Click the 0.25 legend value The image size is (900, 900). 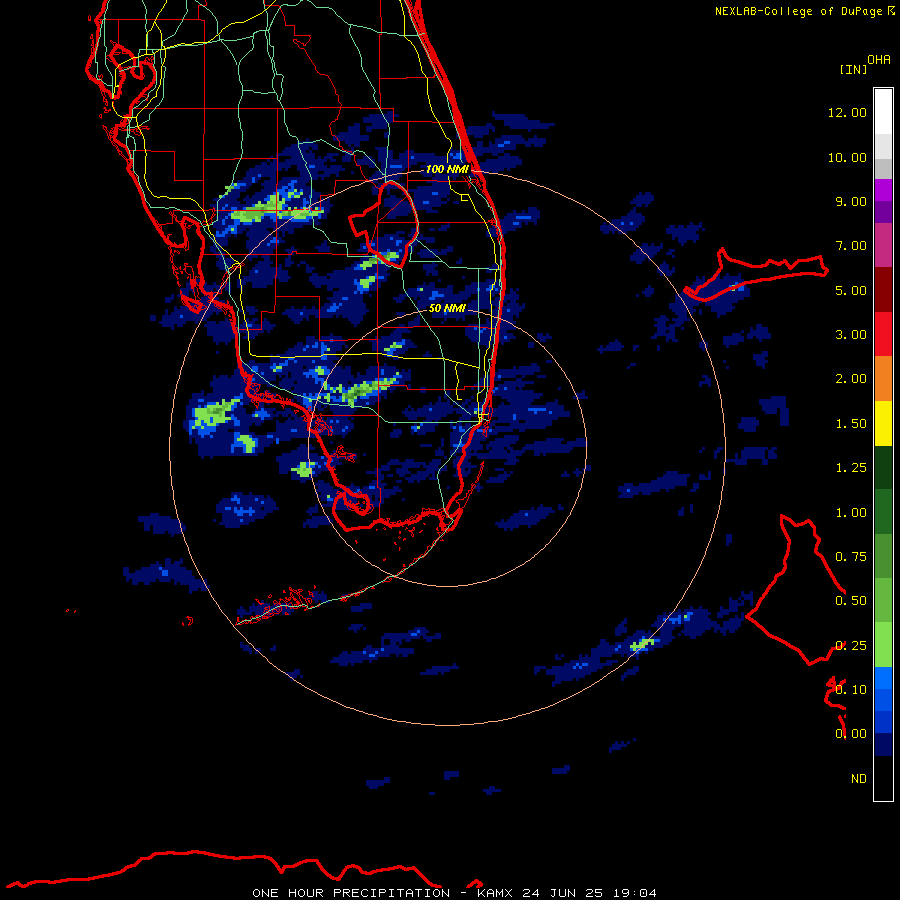(x=851, y=646)
